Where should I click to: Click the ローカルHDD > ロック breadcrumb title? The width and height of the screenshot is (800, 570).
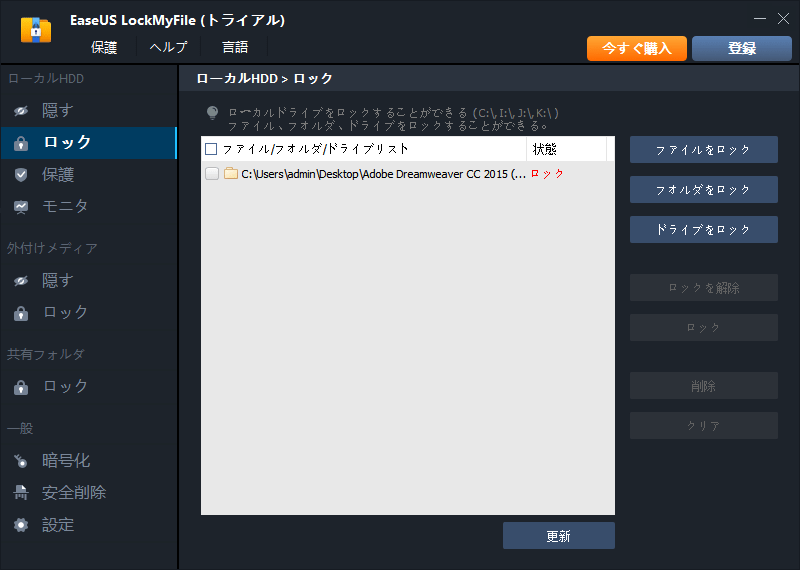click(x=264, y=79)
